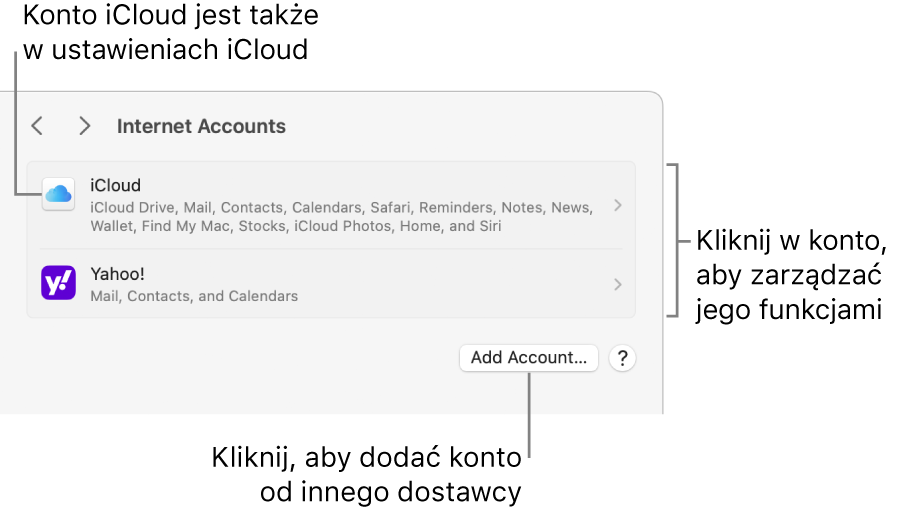Viewport: 918px width, 513px height.
Task: Go forward with the right chevron
Action: coord(85,126)
